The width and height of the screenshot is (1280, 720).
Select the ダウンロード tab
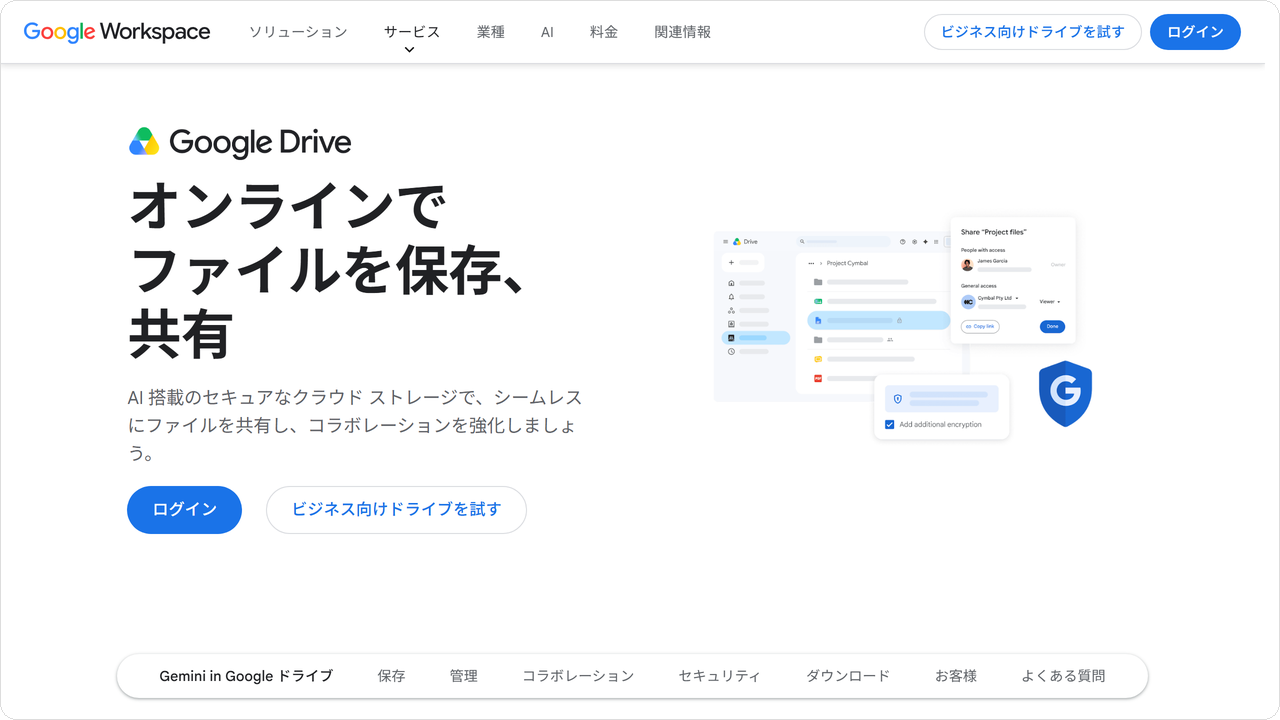point(848,676)
